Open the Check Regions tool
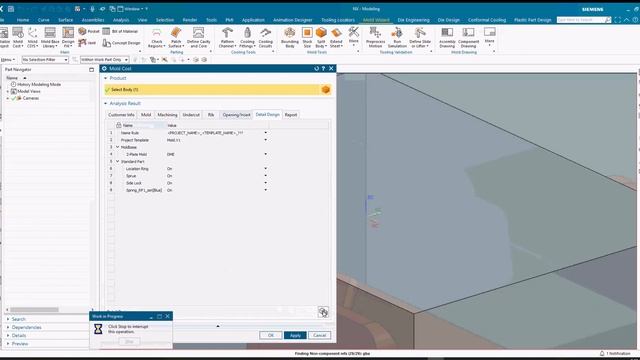The image size is (640, 360). tap(157, 37)
